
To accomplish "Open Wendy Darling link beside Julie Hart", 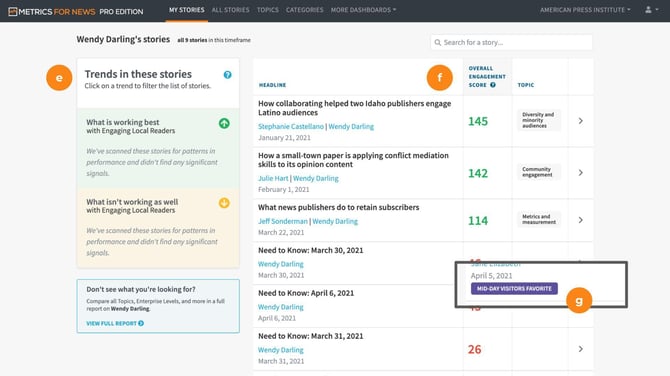I will [316, 178].
